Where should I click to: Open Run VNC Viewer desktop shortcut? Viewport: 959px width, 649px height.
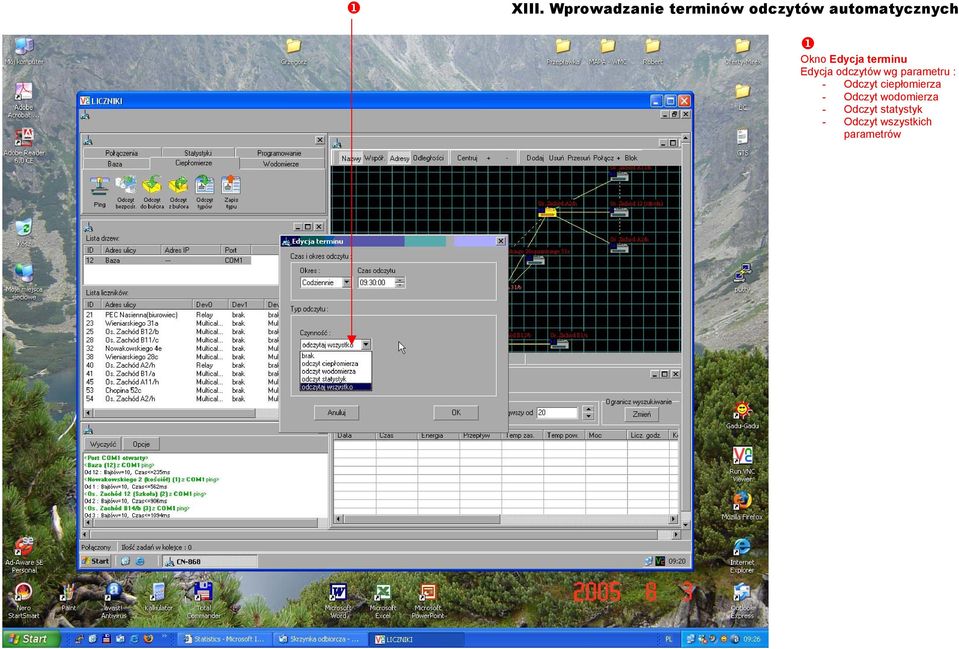click(742, 464)
